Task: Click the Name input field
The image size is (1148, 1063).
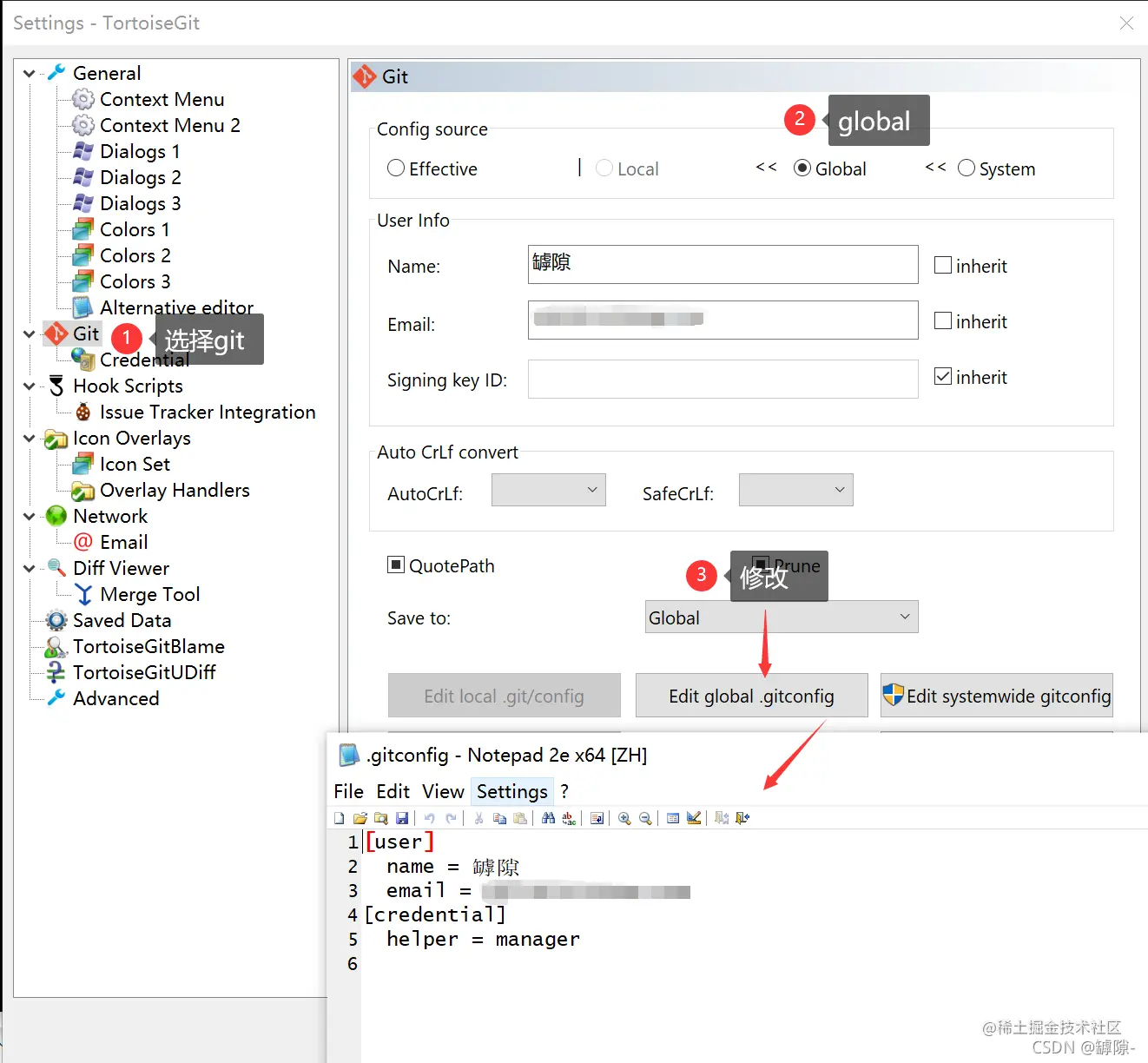Action: pyautogui.click(x=723, y=264)
